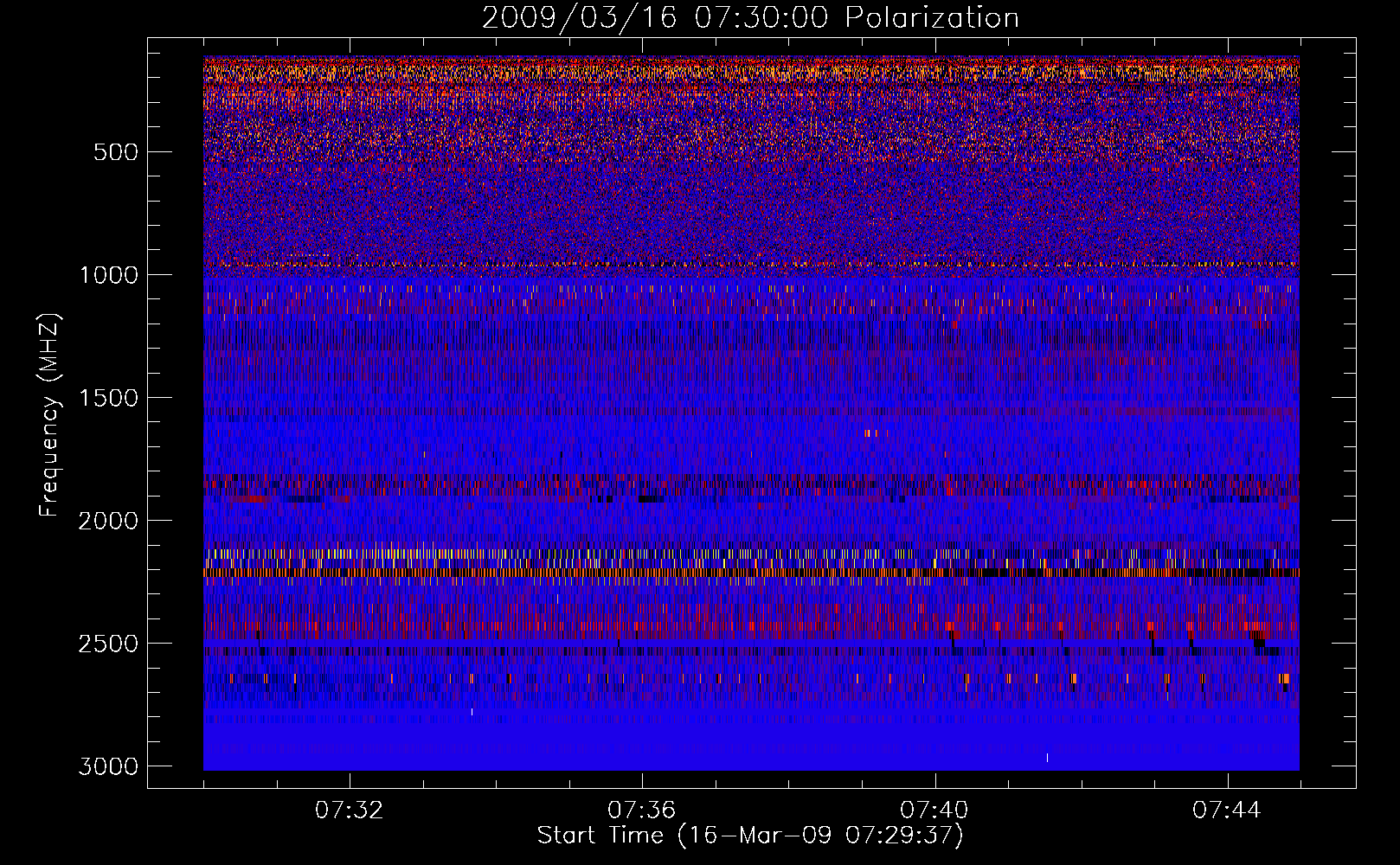The width and height of the screenshot is (1400, 865).
Task: Click the "07:32" time tick label
Action: (350, 811)
